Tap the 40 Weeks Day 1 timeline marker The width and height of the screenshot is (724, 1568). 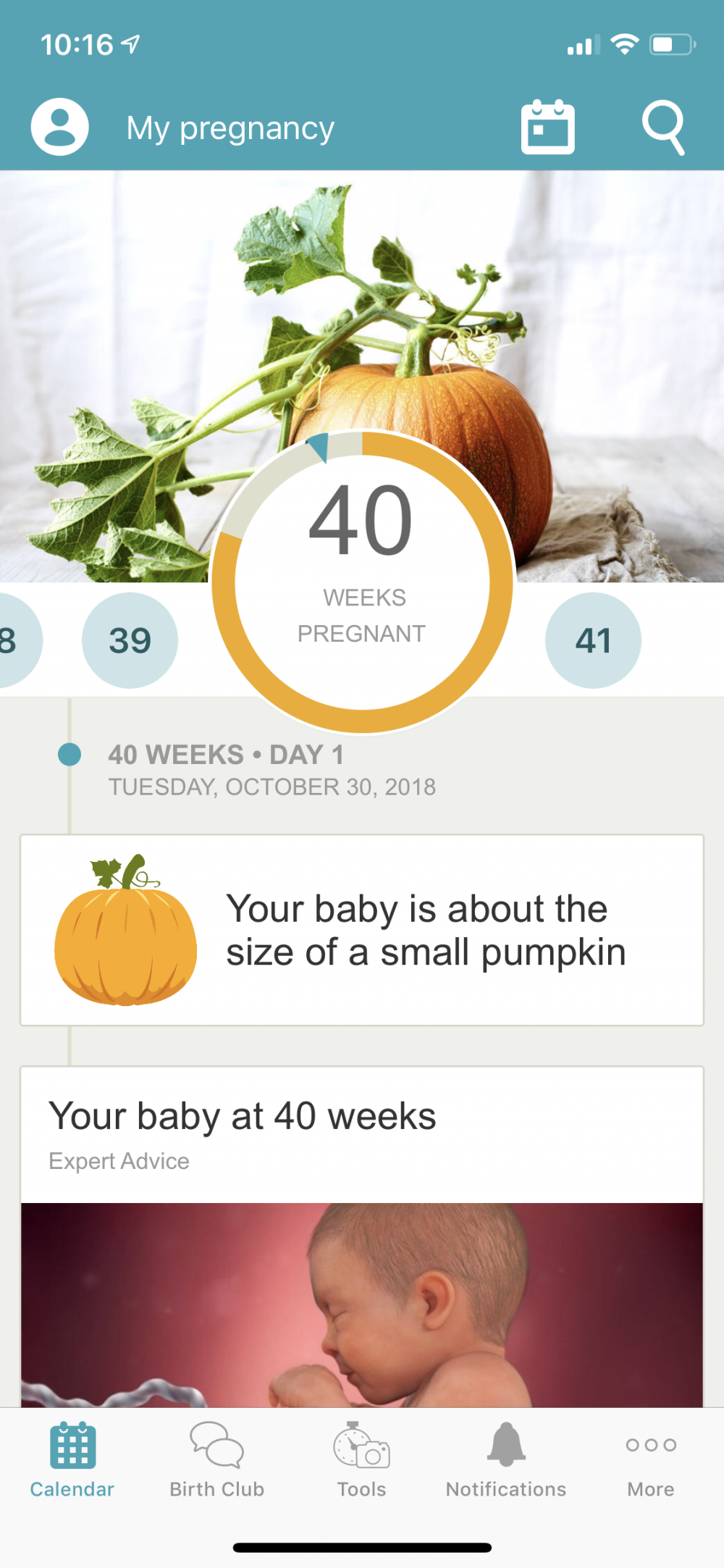click(70, 755)
